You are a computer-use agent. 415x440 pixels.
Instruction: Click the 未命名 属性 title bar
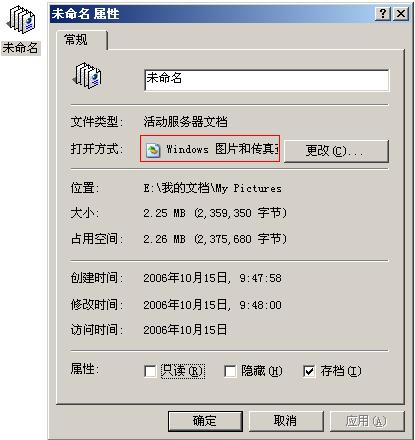point(213,14)
